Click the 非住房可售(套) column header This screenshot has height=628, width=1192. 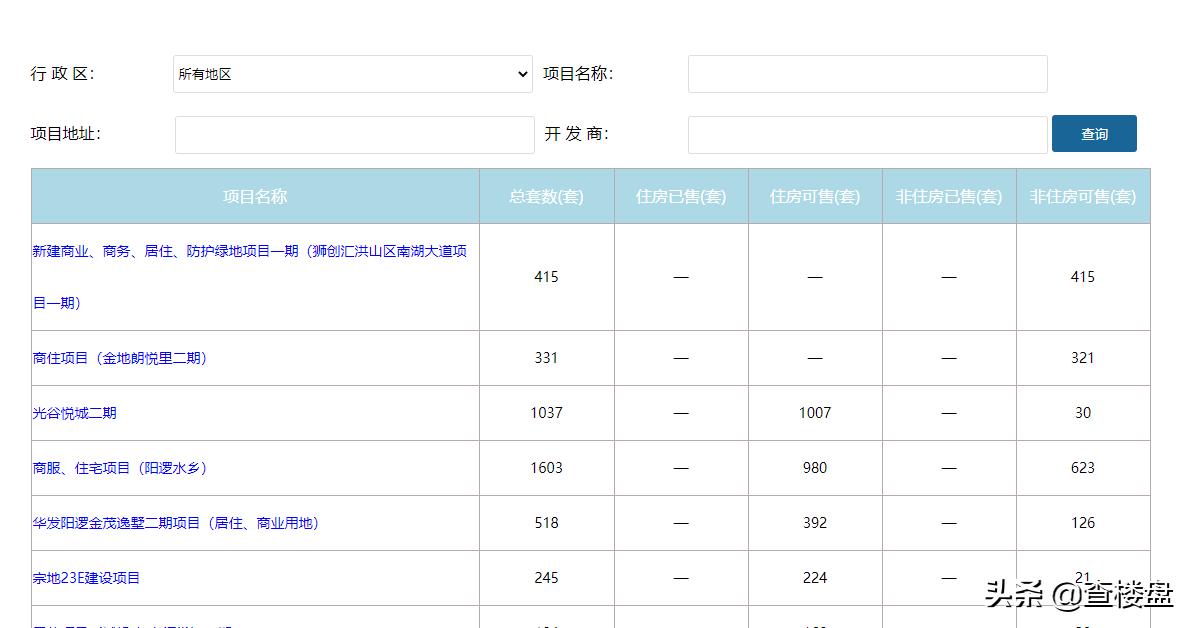[1083, 196]
